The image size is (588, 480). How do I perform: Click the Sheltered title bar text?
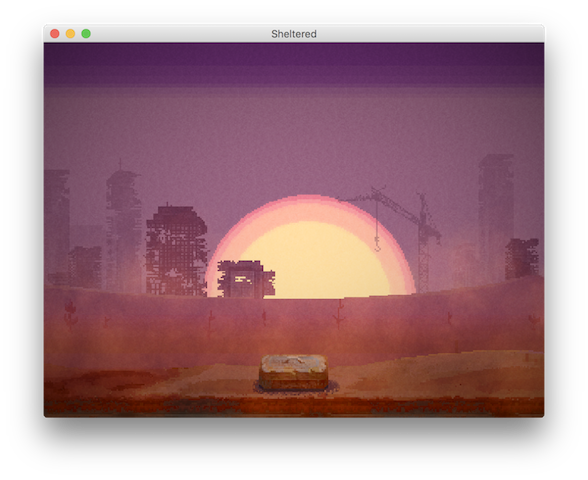294,34
